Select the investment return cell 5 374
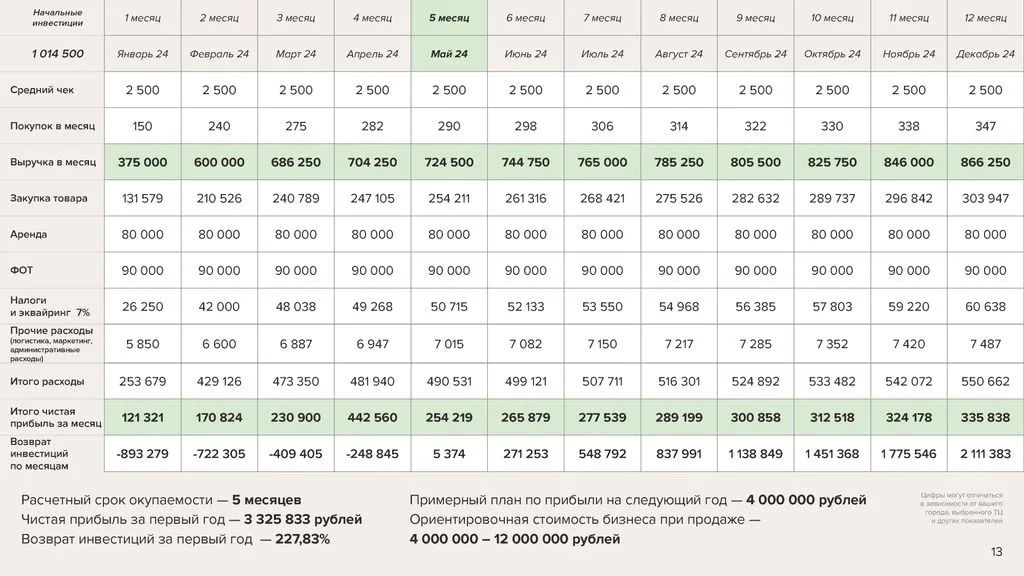Screen dimensions: 1024x576 448,453
